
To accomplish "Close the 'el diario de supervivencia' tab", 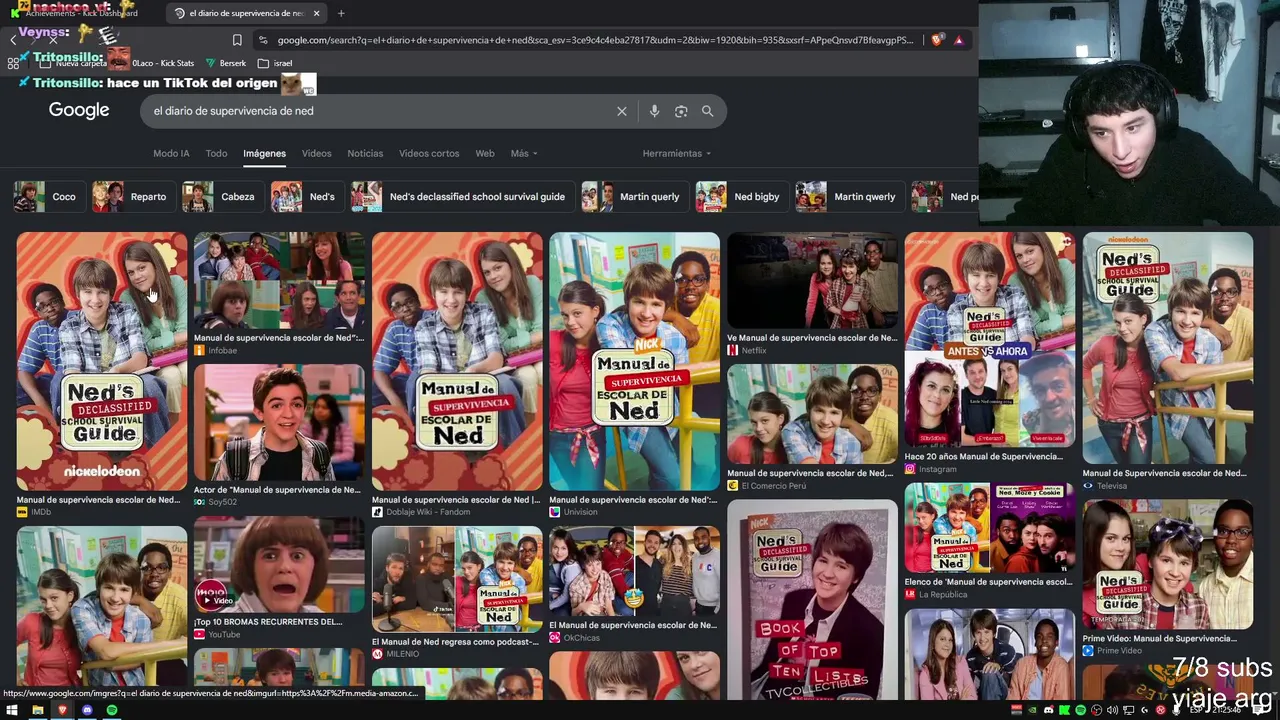I will click(317, 13).
